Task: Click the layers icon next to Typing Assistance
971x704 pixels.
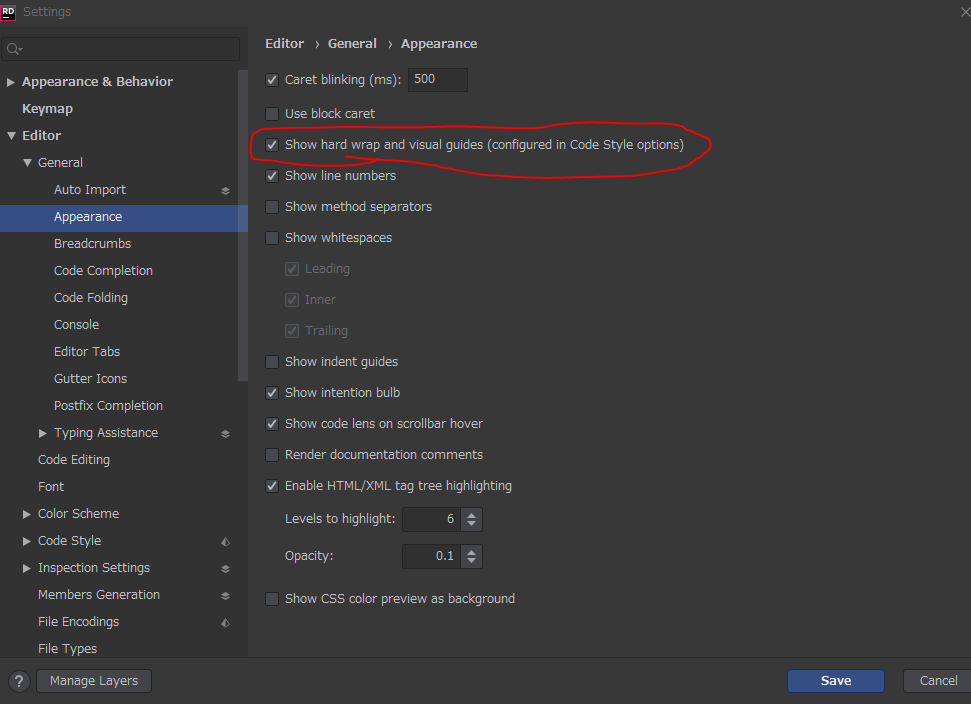Action: click(225, 433)
